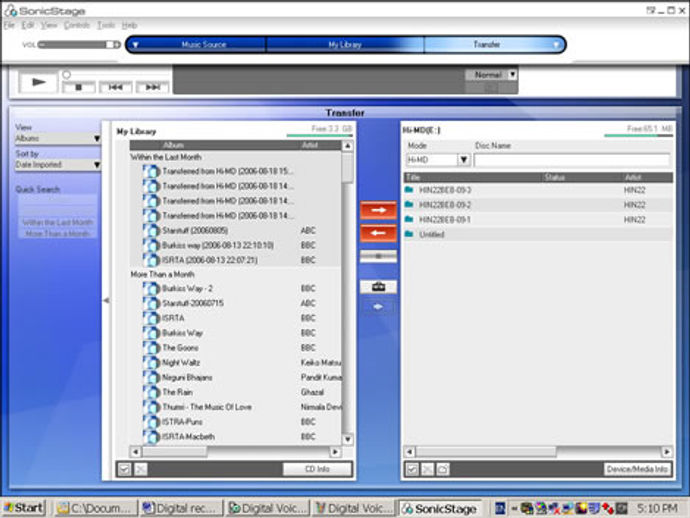Open Transfer tab dropdown arrow

point(556,45)
